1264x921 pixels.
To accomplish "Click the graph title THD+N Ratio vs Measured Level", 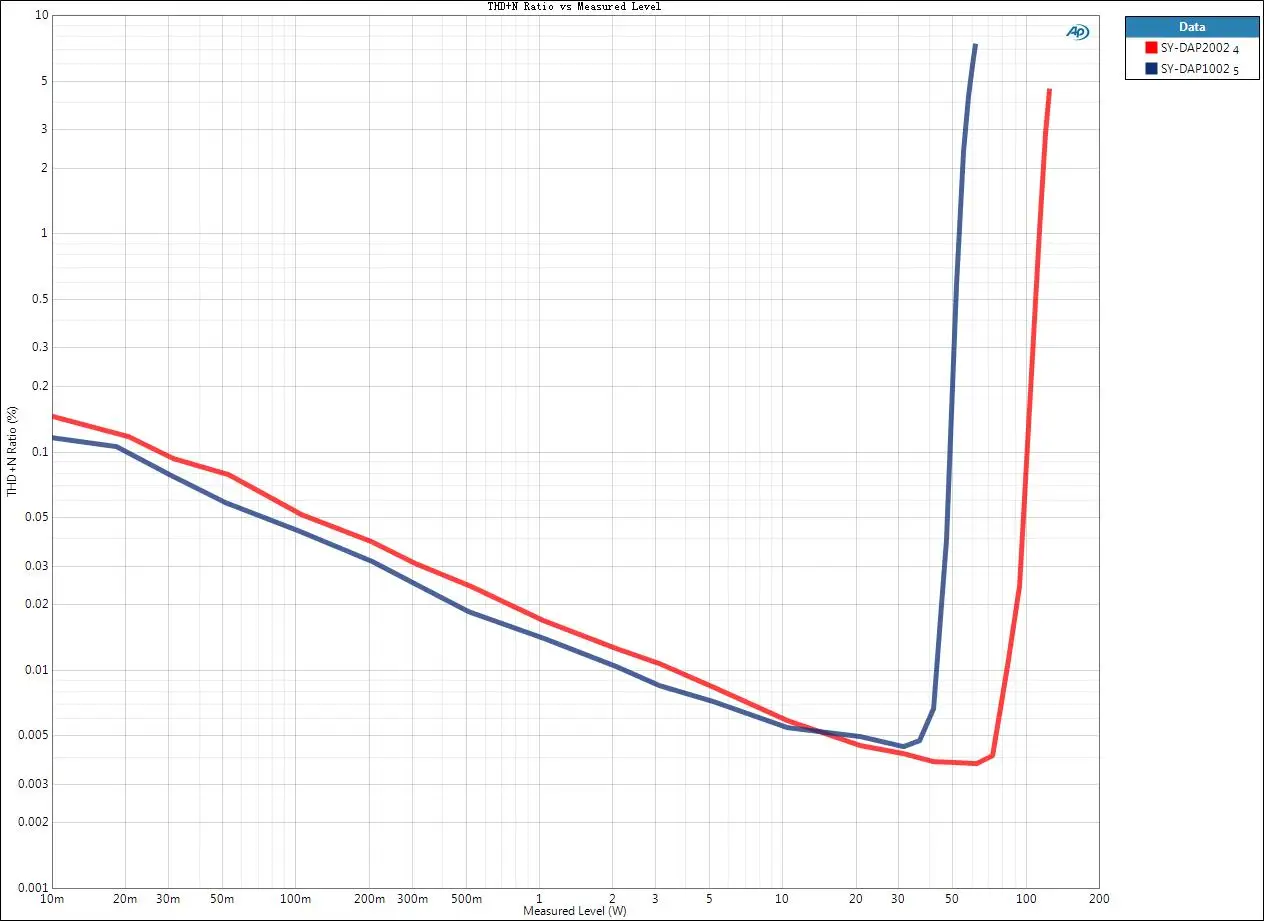I will [x=574, y=6].
